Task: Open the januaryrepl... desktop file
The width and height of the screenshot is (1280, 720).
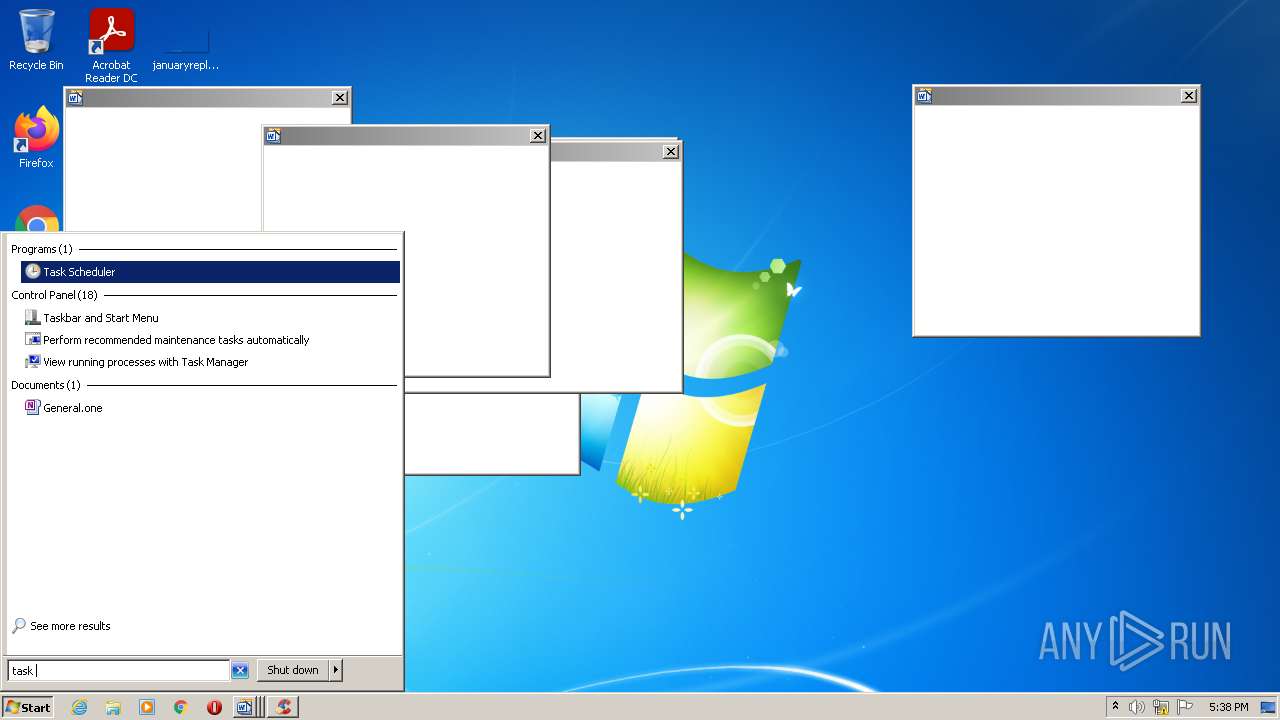Action: tap(186, 46)
